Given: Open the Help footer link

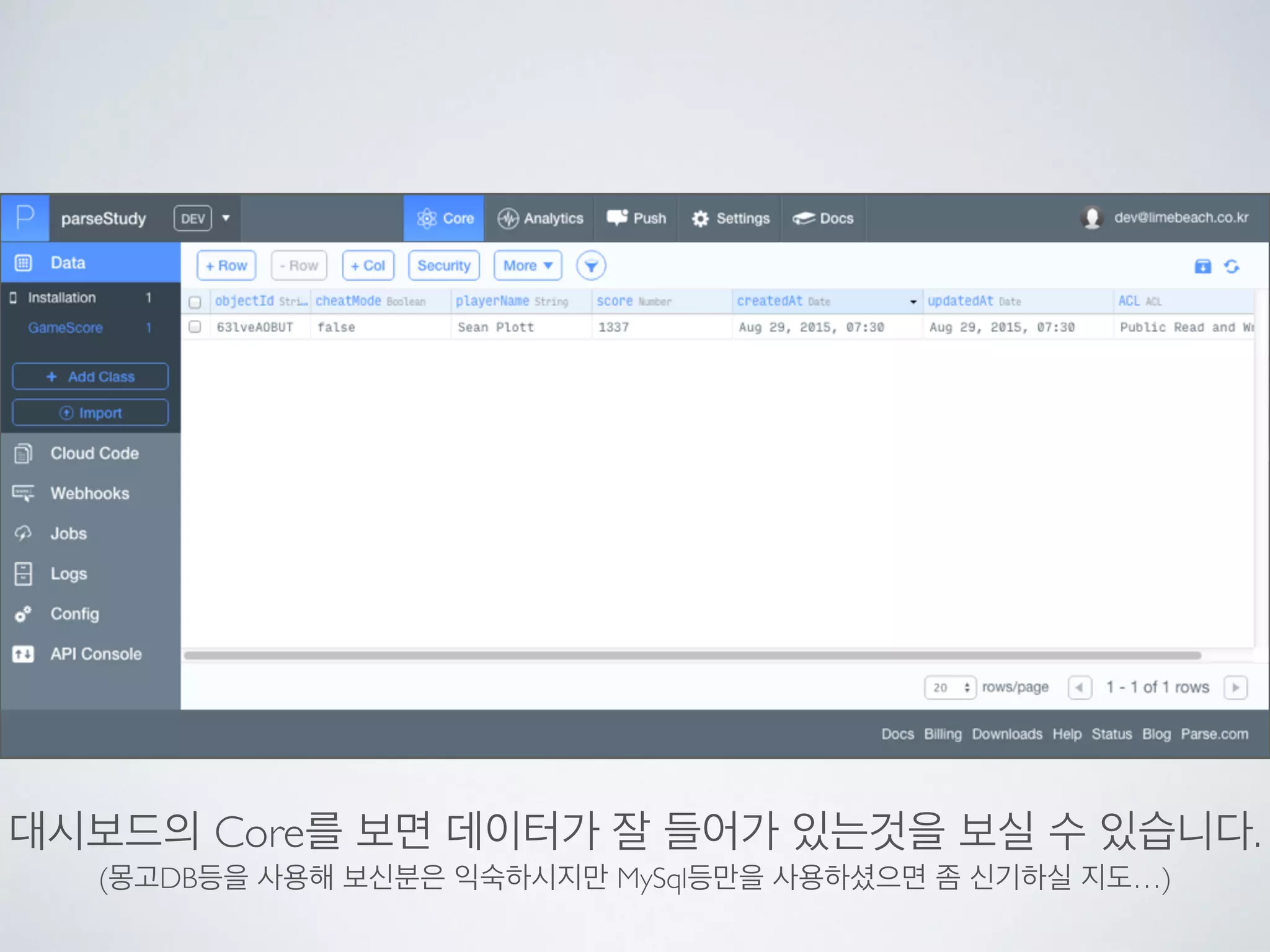Looking at the screenshot, I should [1067, 734].
